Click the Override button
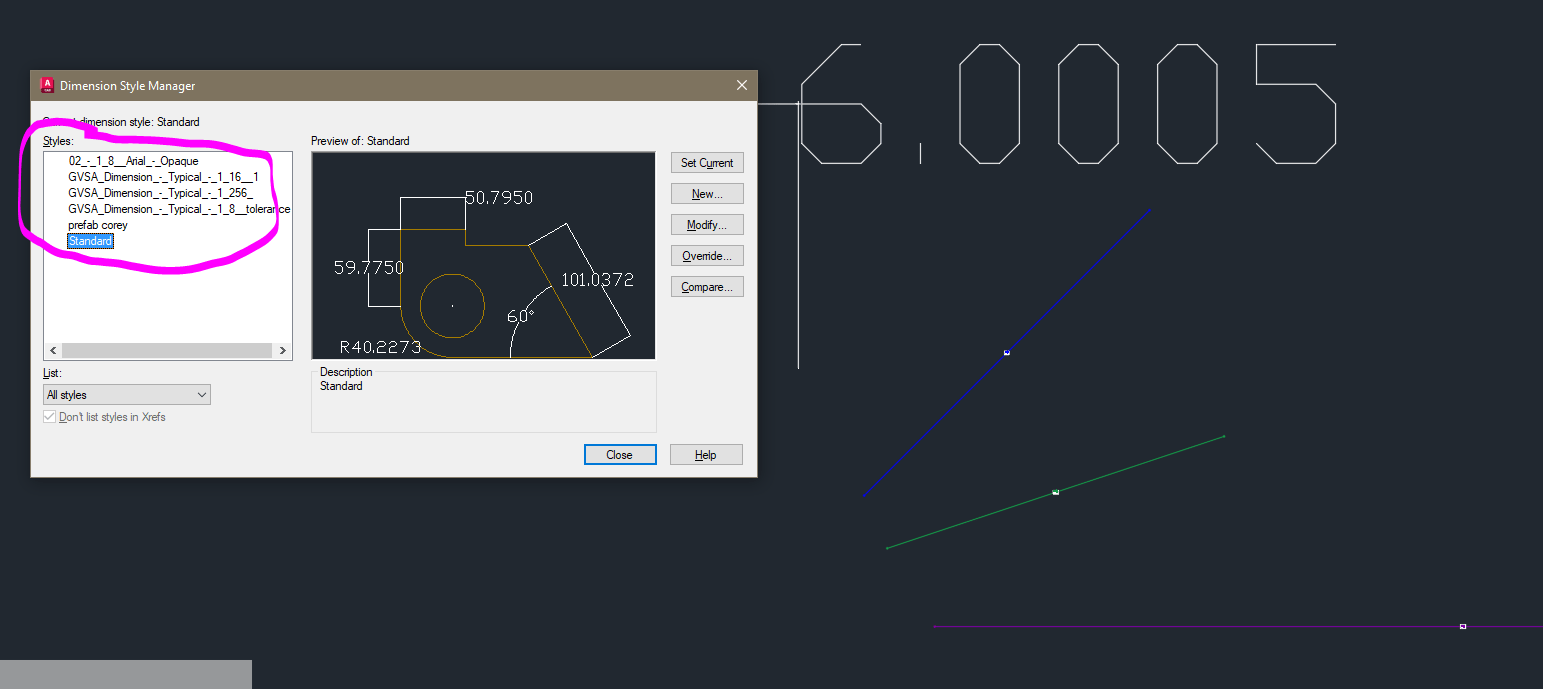This screenshot has width=1543, height=689. [707, 255]
